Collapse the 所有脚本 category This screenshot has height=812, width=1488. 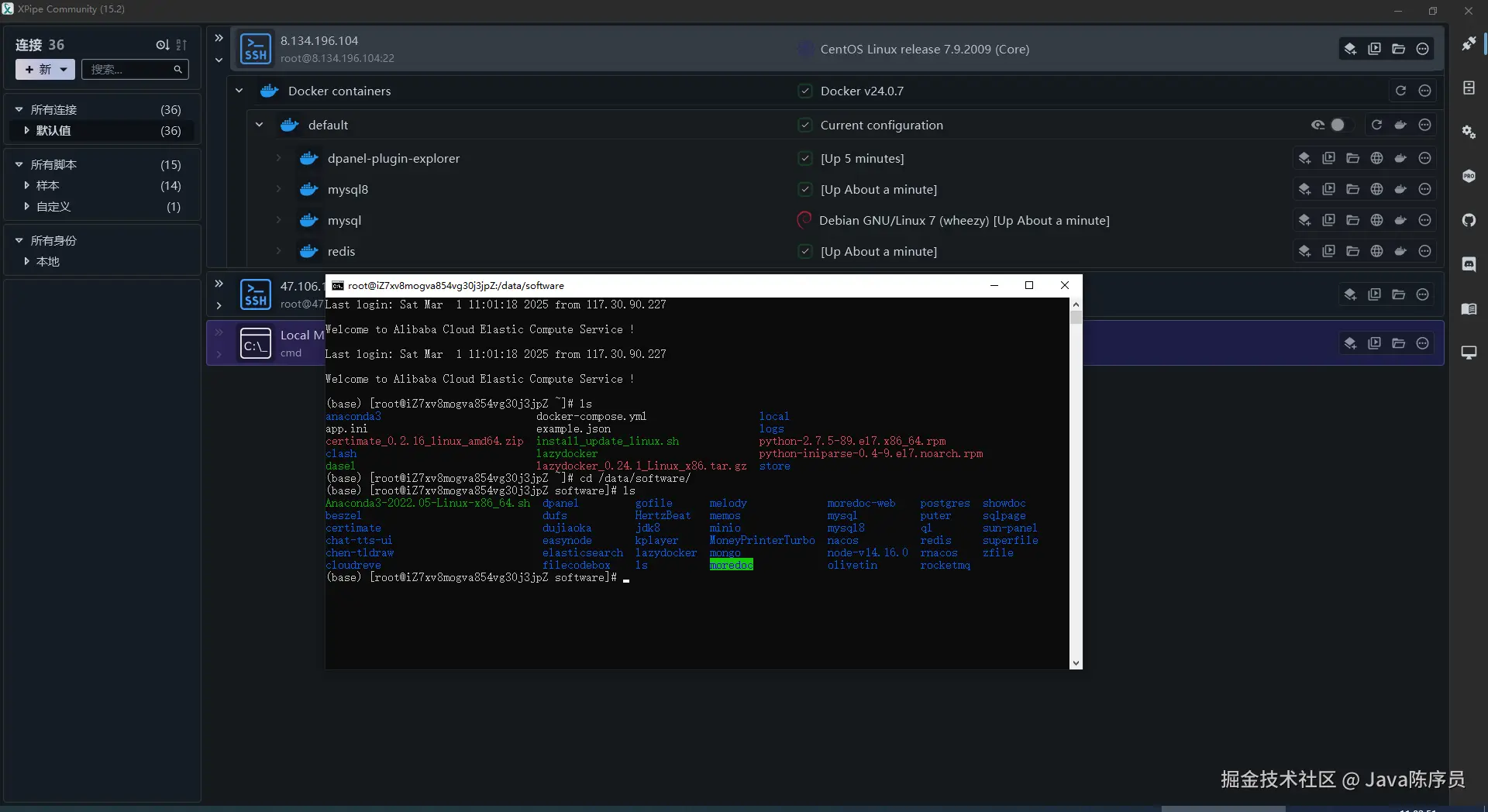pyautogui.click(x=19, y=165)
